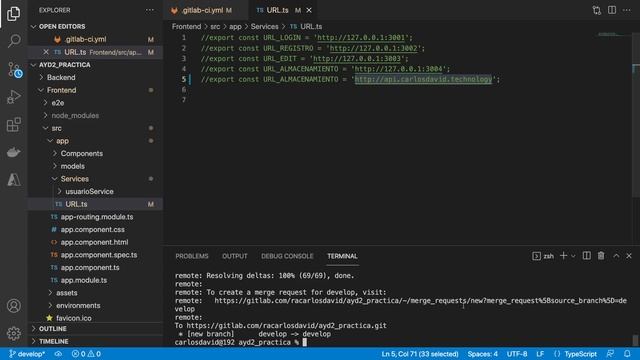Add a new terminal
The image size is (640, 360).
pos(563,256)
